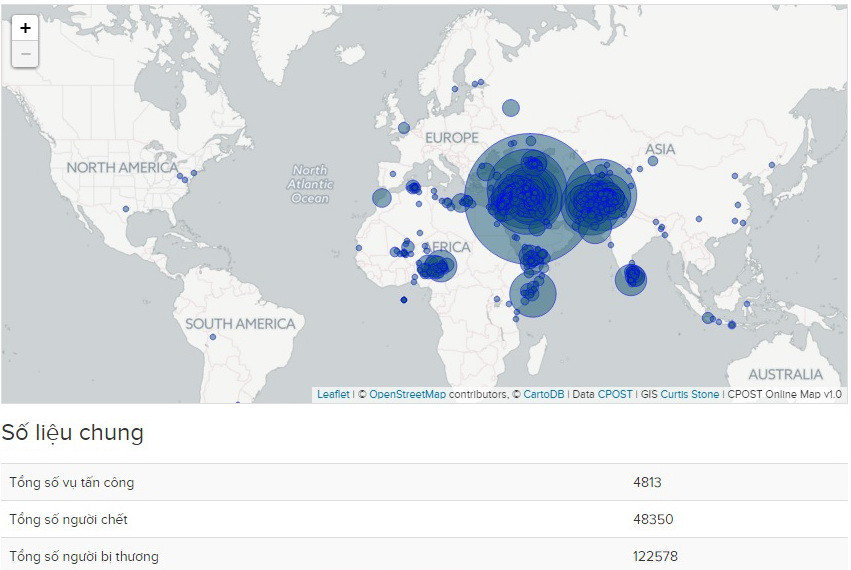Select the 'Tổng số người chết' table row

tap(424, 519)
